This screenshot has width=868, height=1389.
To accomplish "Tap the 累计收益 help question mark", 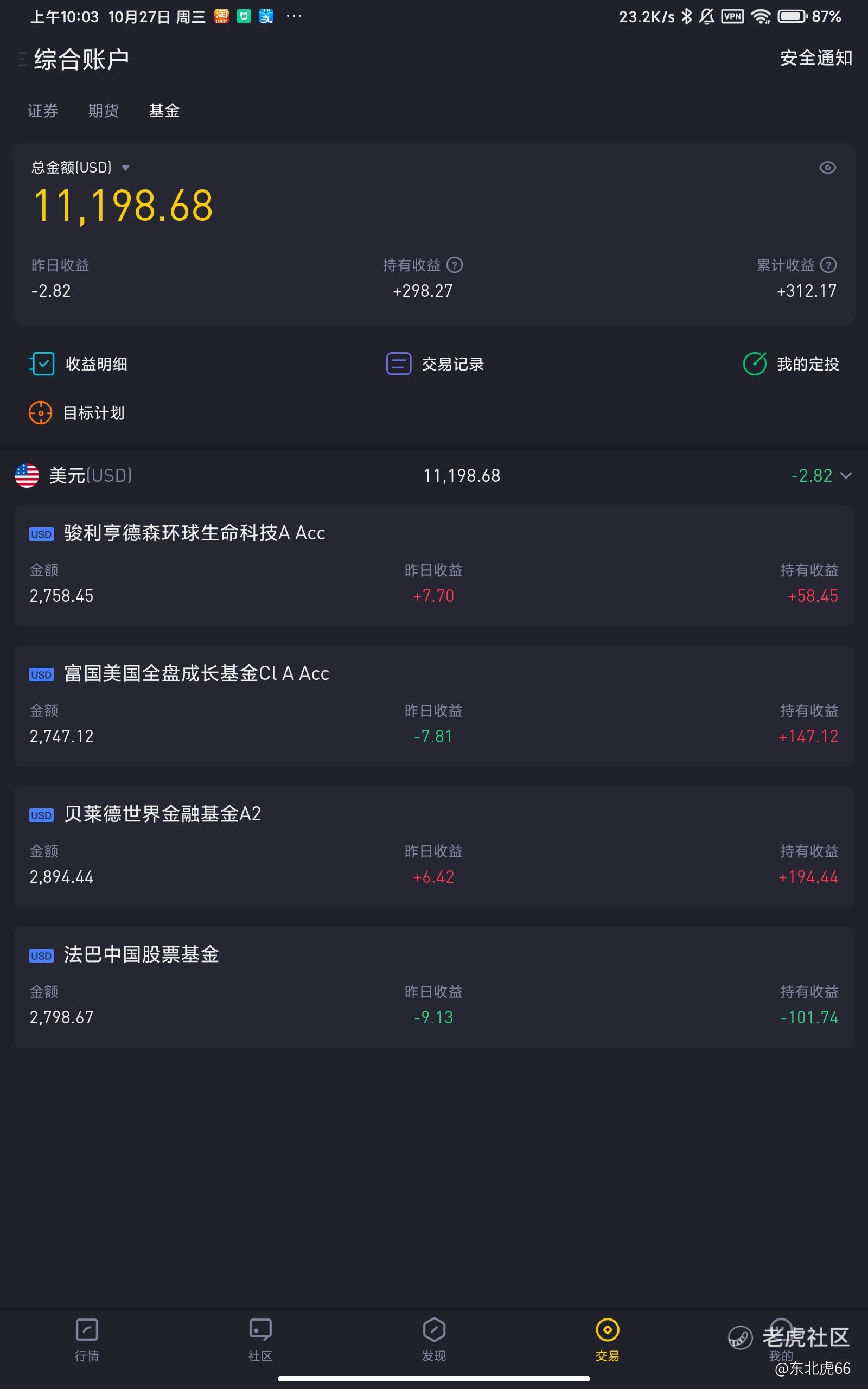I will [828, 265].
